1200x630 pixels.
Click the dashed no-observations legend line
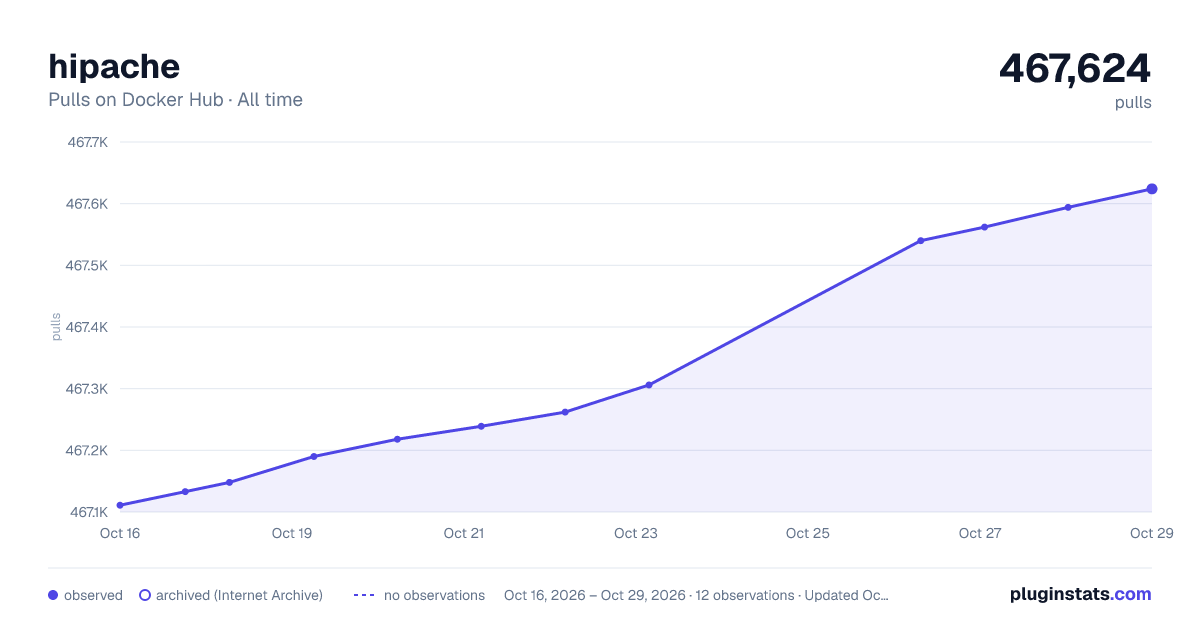click(x=364, y=595)
